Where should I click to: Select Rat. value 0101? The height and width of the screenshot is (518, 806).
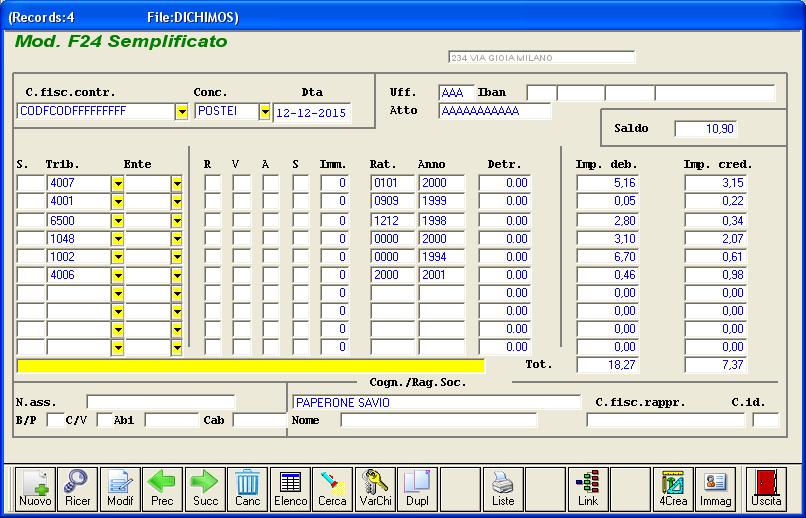pos(392,183)
